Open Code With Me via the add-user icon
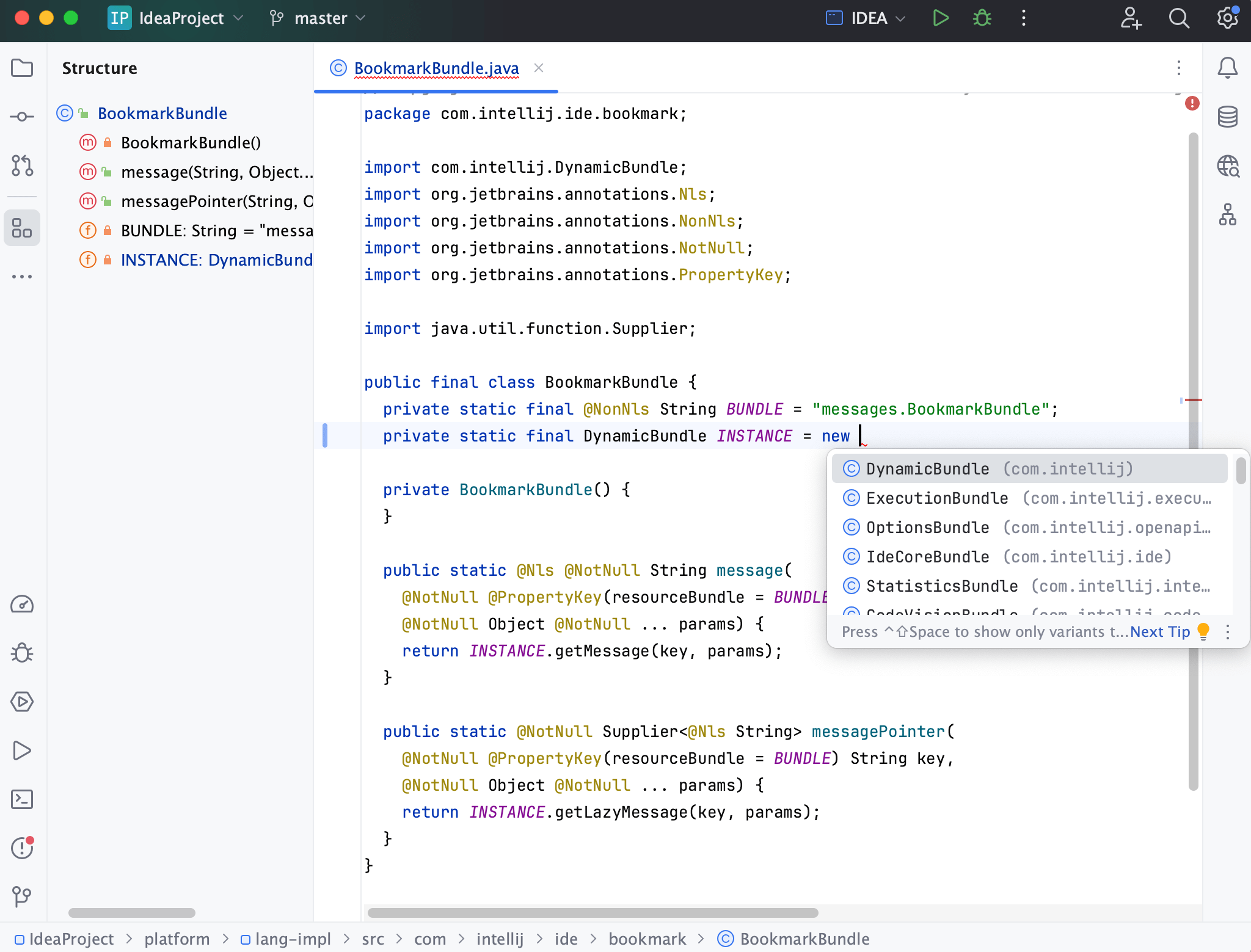Viewport: 1251px width, 952px height. [1131, 19]
